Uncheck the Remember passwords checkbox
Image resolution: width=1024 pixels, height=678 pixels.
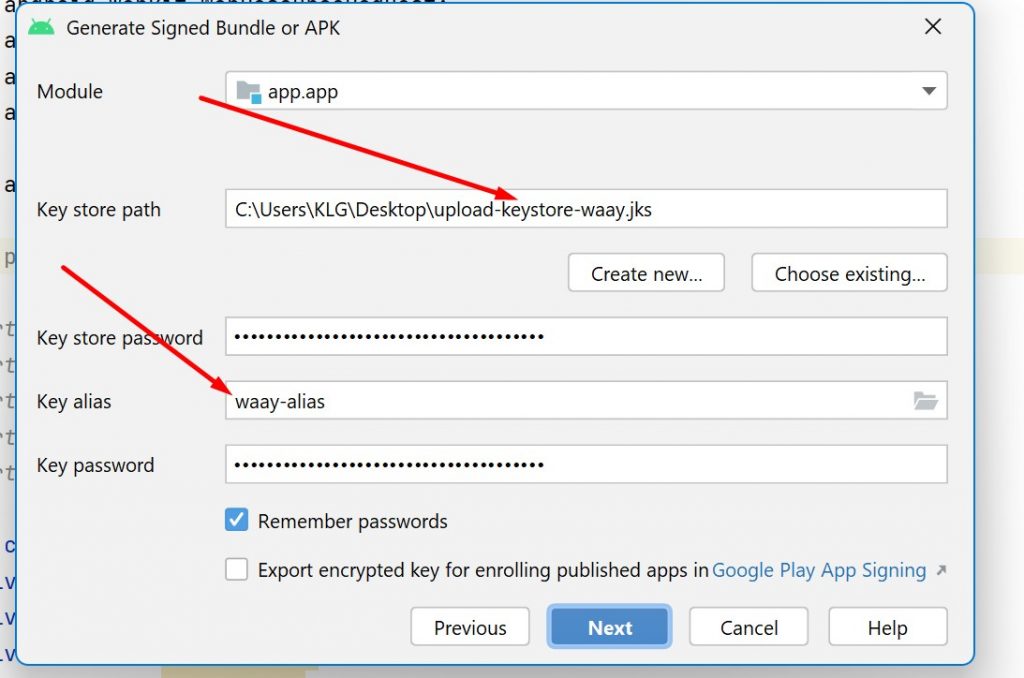click(237, 521)
